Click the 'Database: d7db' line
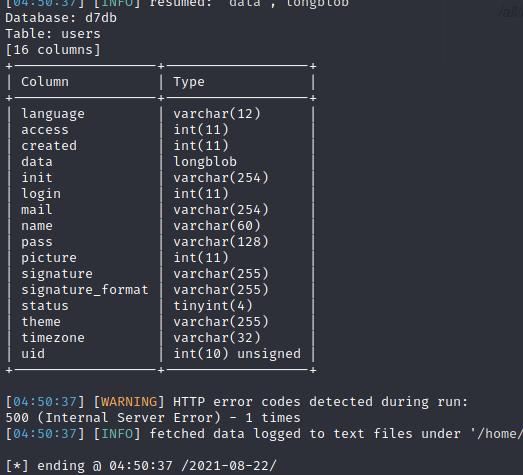523x475 pixels. 61,18
